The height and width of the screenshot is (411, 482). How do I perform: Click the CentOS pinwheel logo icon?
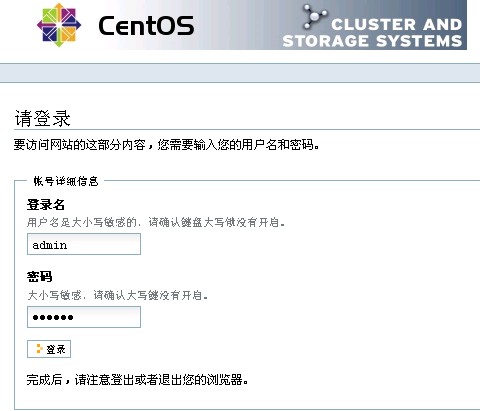click(x=59, y=25)
